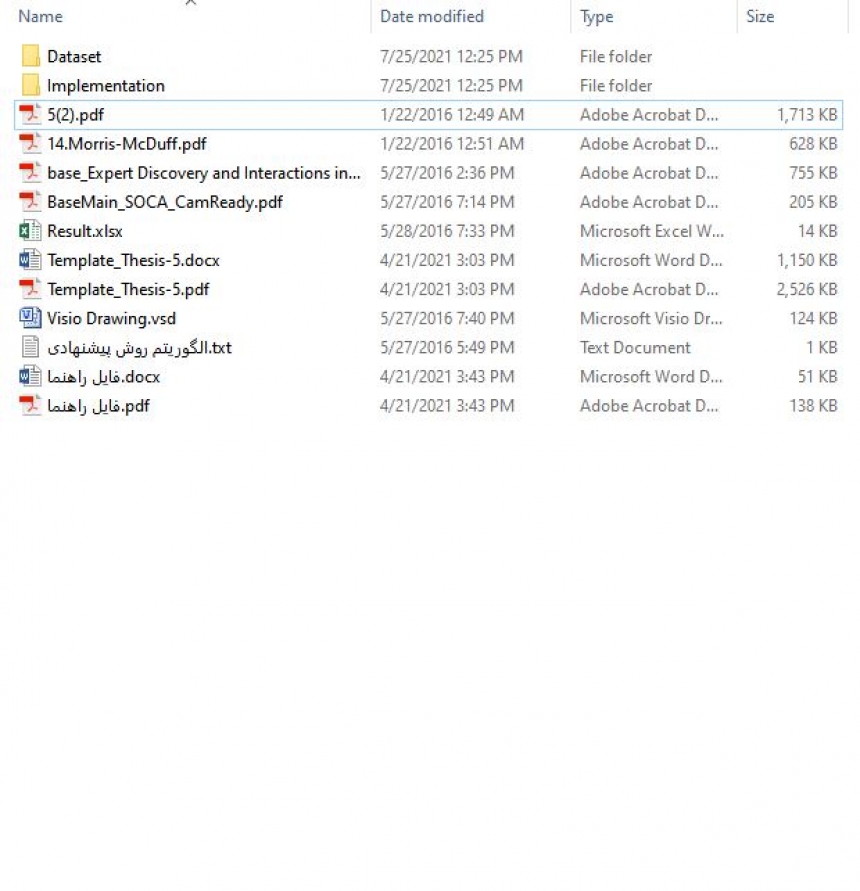Select base_Expert Discovery and Interactions file name
The image size is (860, 891).
coord(204,173)
